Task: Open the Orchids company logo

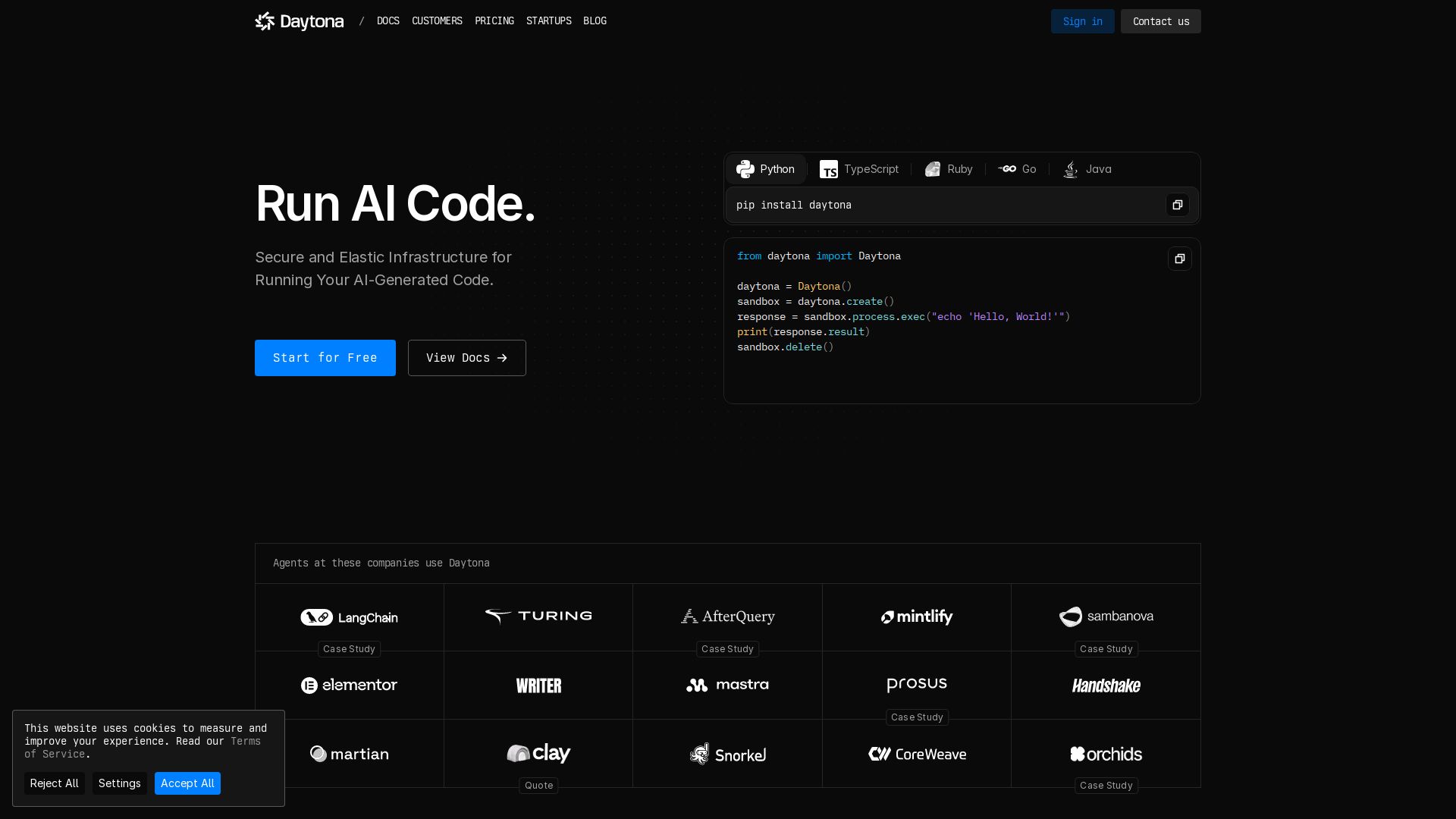Action: point(1106,754)
